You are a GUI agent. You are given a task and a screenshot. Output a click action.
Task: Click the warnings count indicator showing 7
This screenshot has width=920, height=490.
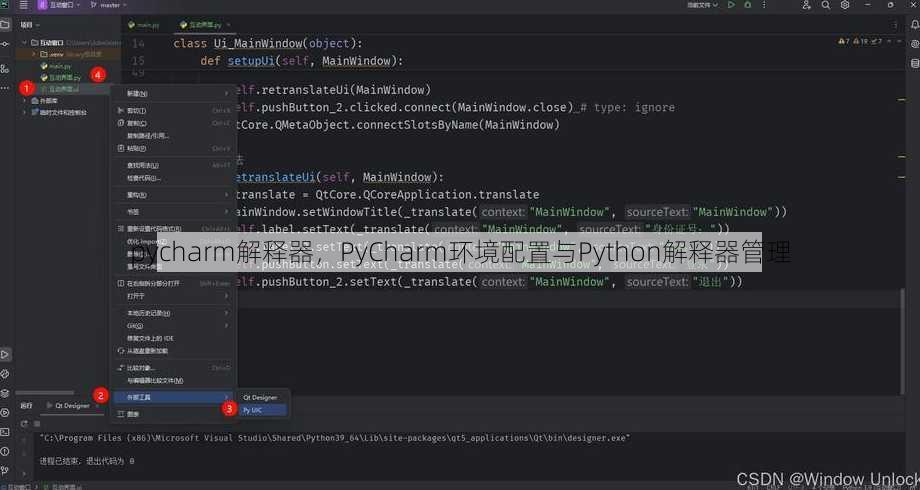click(x=844, y=42)
